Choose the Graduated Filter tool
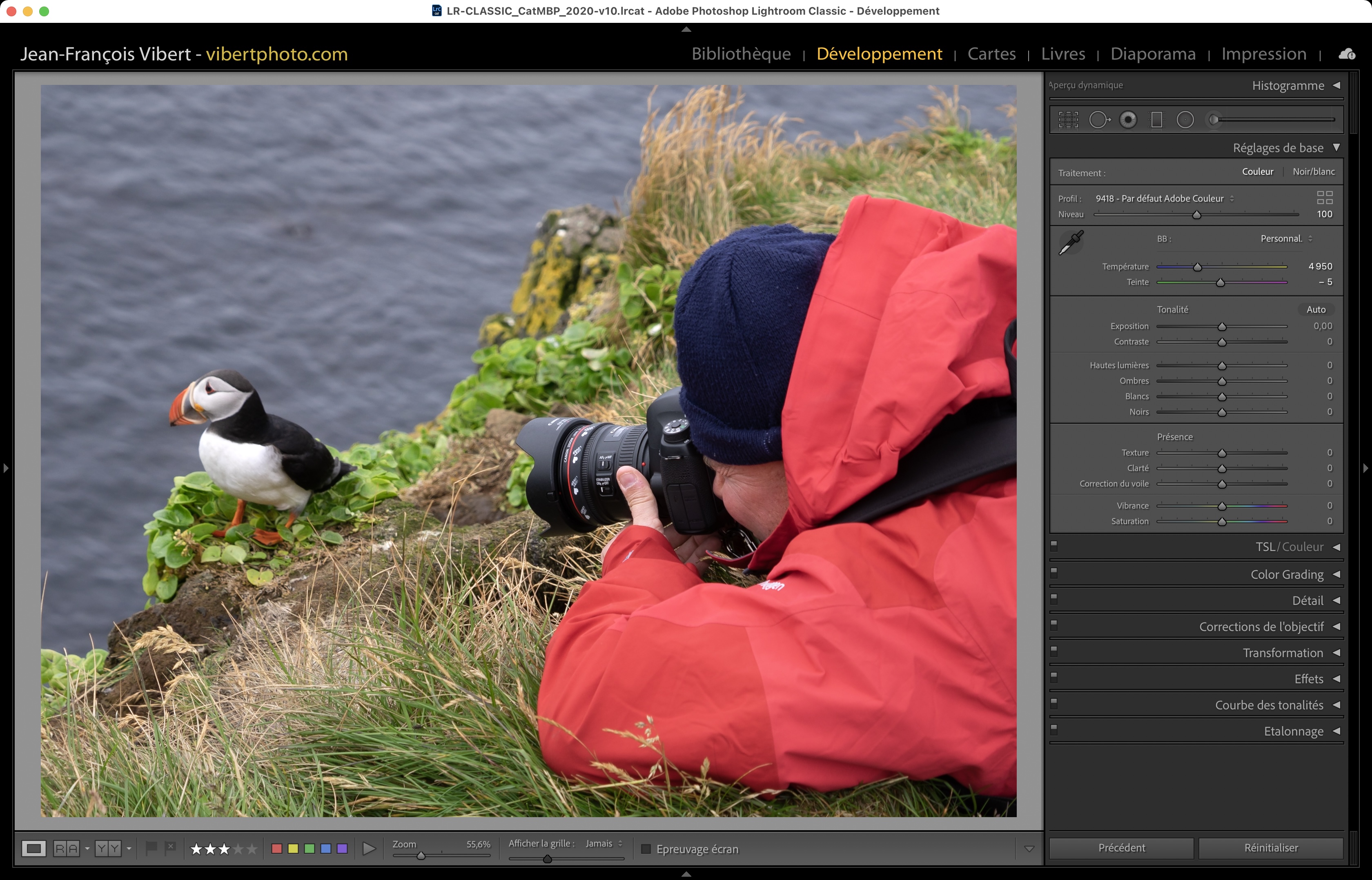This screenshot has width=1372, height=880. (1156, 120)
